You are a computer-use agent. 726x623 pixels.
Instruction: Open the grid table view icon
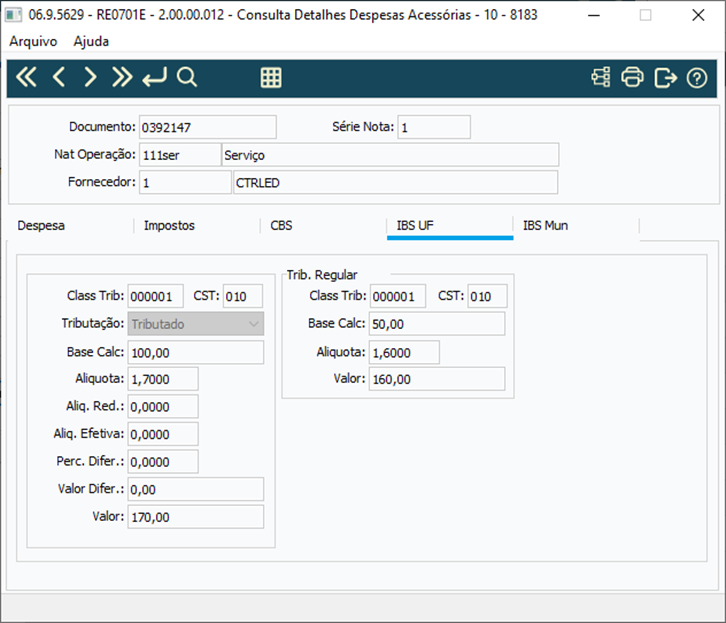[x=271, y=77]
